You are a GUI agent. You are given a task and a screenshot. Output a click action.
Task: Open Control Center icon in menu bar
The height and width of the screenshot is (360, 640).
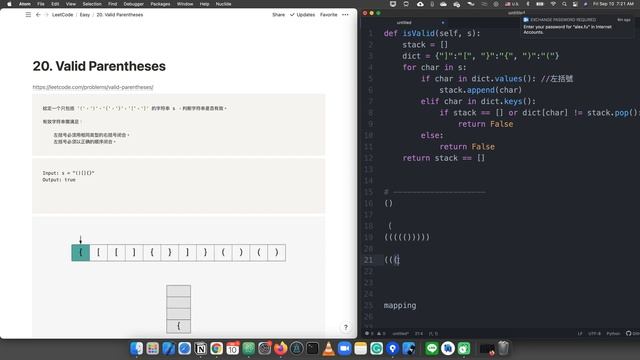pyautogui.click(x=575, y=4)
